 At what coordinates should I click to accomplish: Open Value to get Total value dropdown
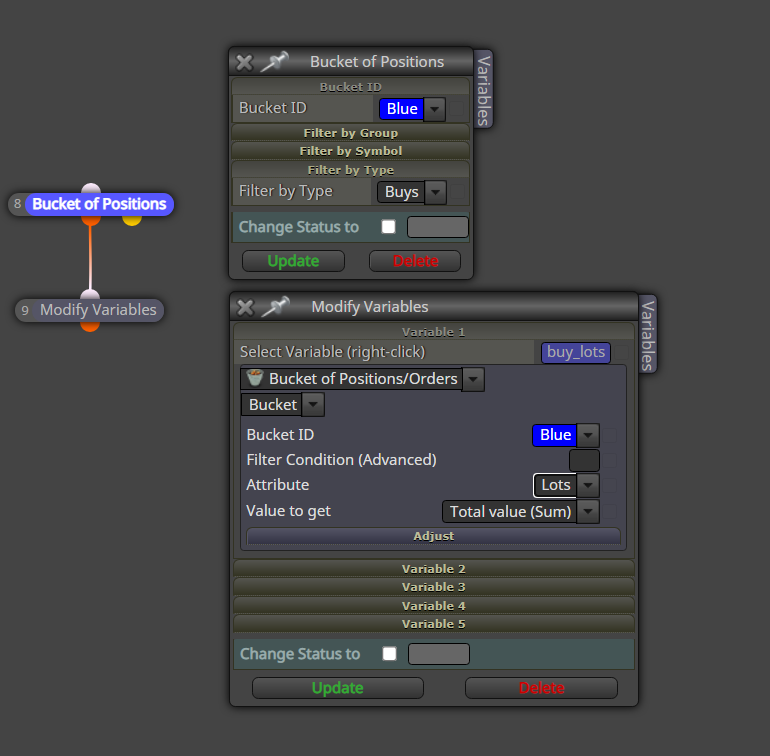click(588, 512)
